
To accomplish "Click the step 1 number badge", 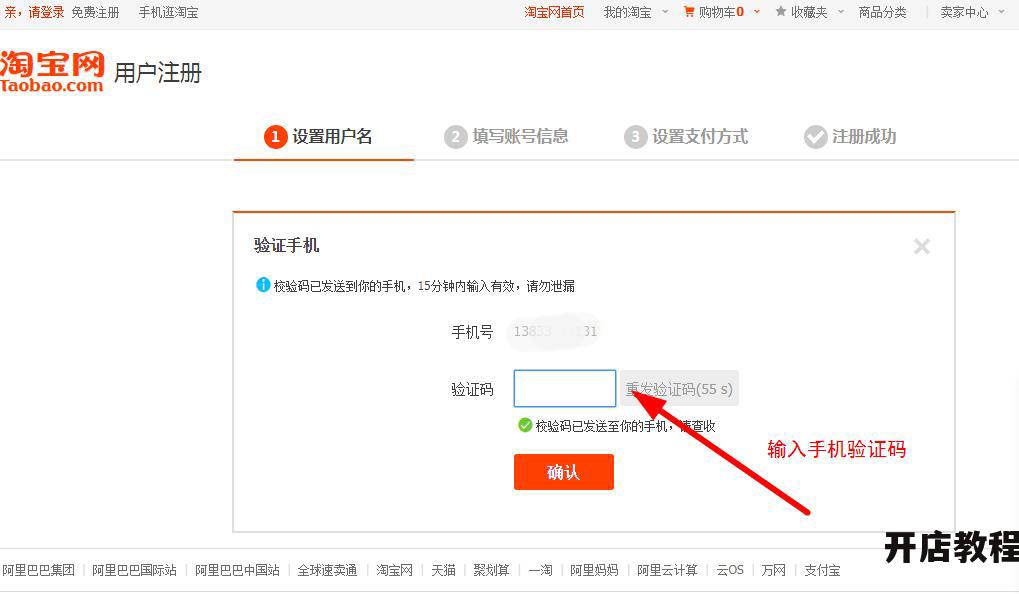I will tap(276, 136).
